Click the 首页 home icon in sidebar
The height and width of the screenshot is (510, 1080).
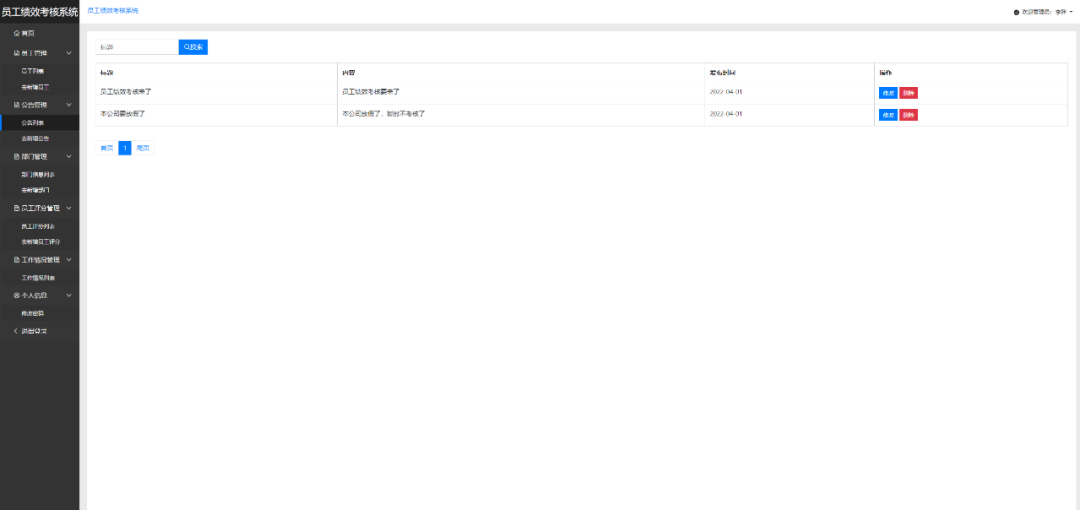(16, 33)
